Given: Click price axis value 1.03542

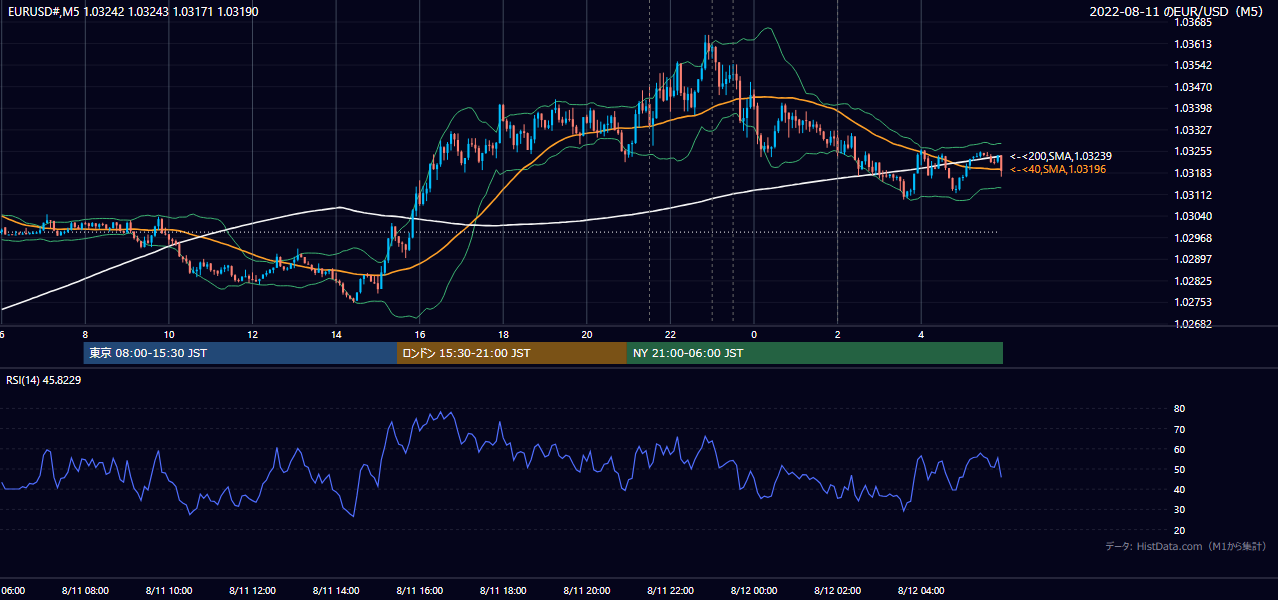Looking at the screenshot, I should coord(1194,65).
